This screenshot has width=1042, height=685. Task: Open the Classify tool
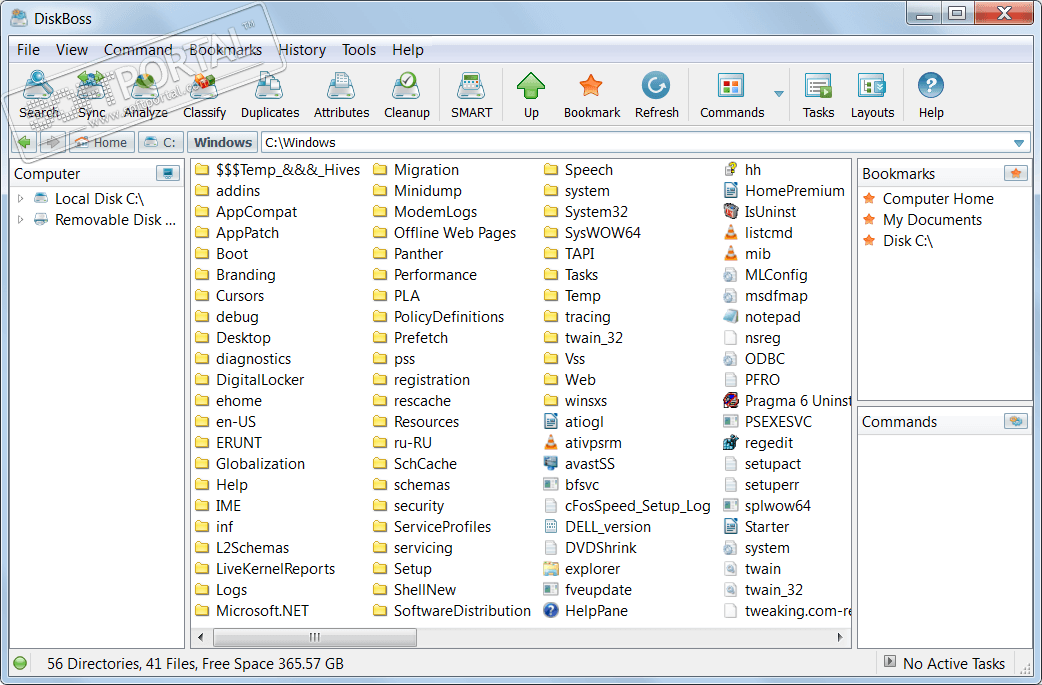[x=205, y=95]
